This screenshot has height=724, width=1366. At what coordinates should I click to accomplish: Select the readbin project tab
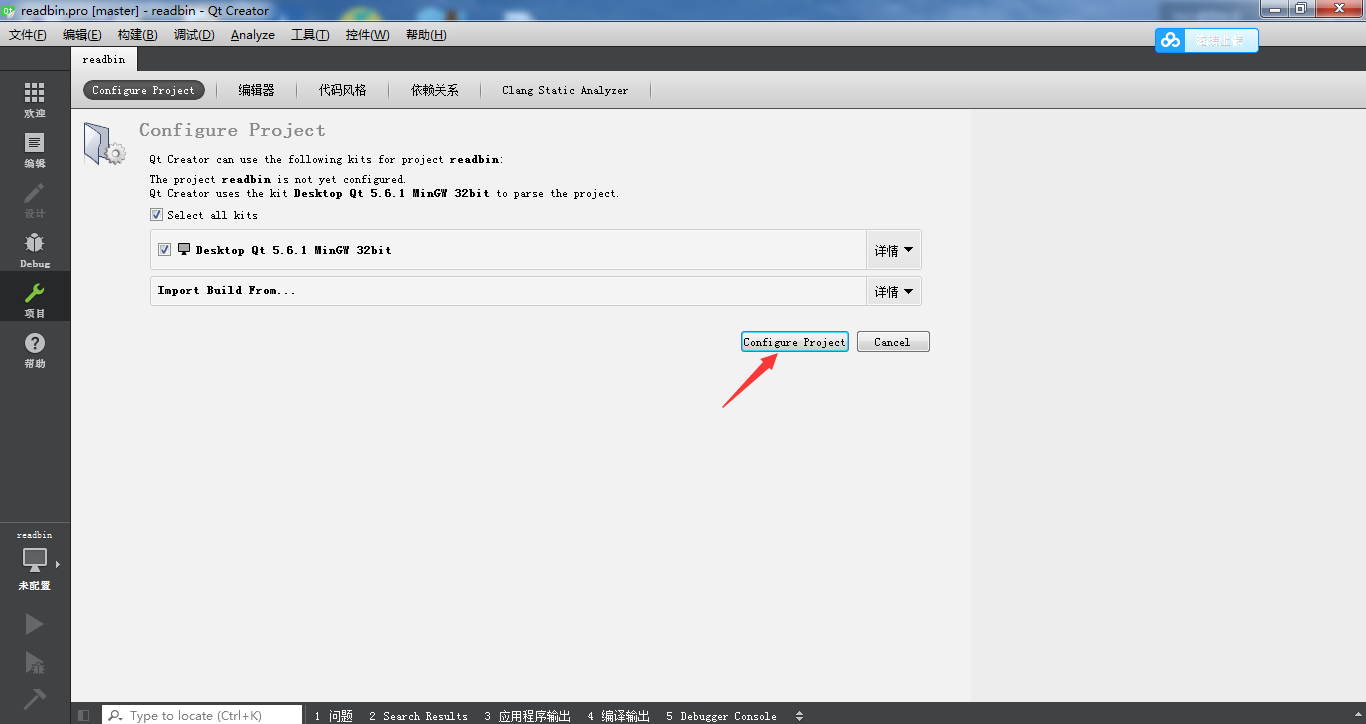point(104,59)
